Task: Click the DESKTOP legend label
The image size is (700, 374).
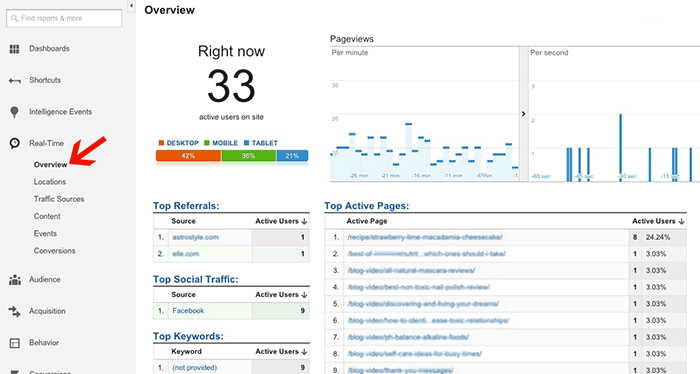Action: [182, 143]
